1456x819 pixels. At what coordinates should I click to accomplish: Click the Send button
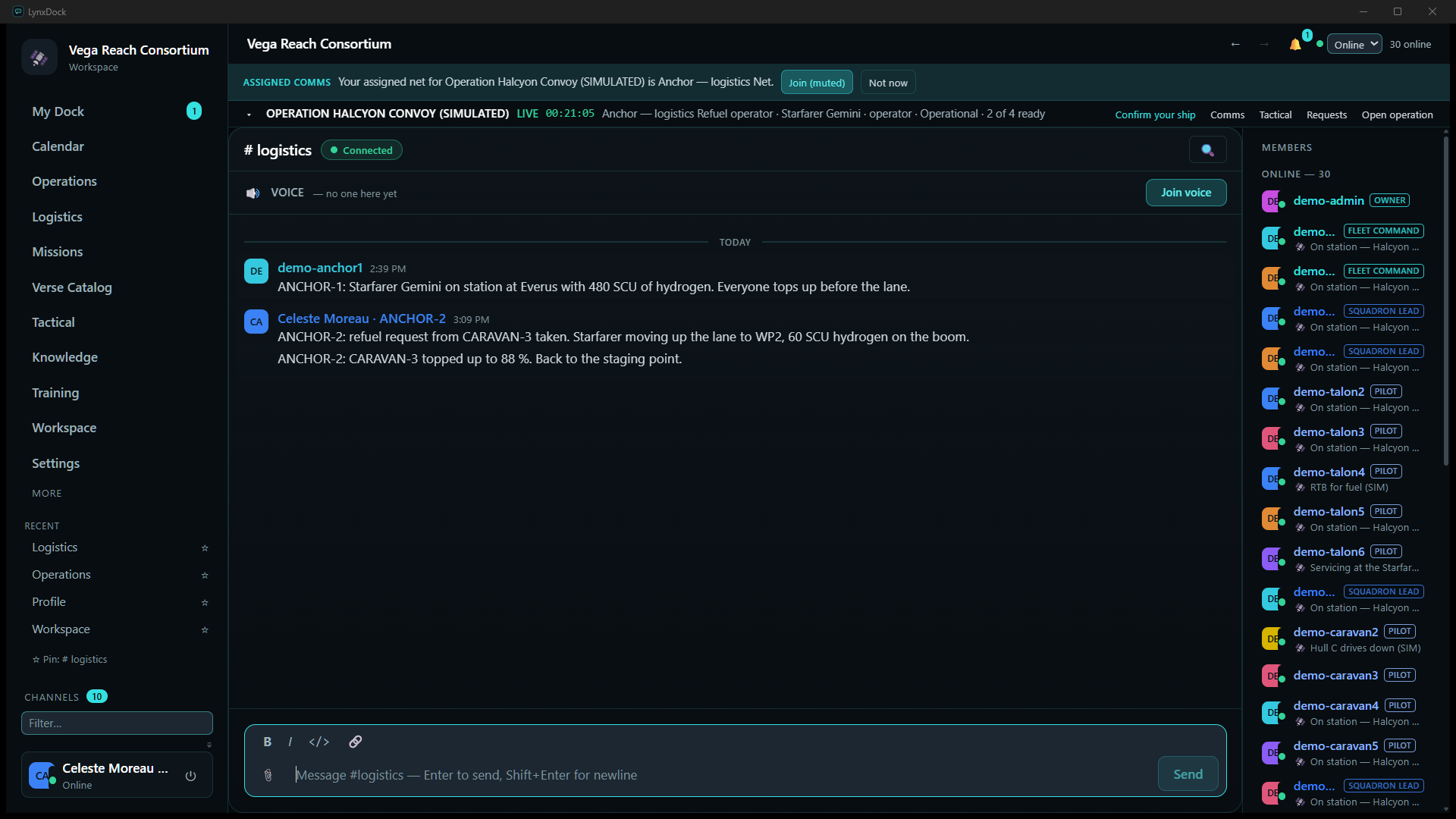pyautogui.click(x=1188, y=774)
